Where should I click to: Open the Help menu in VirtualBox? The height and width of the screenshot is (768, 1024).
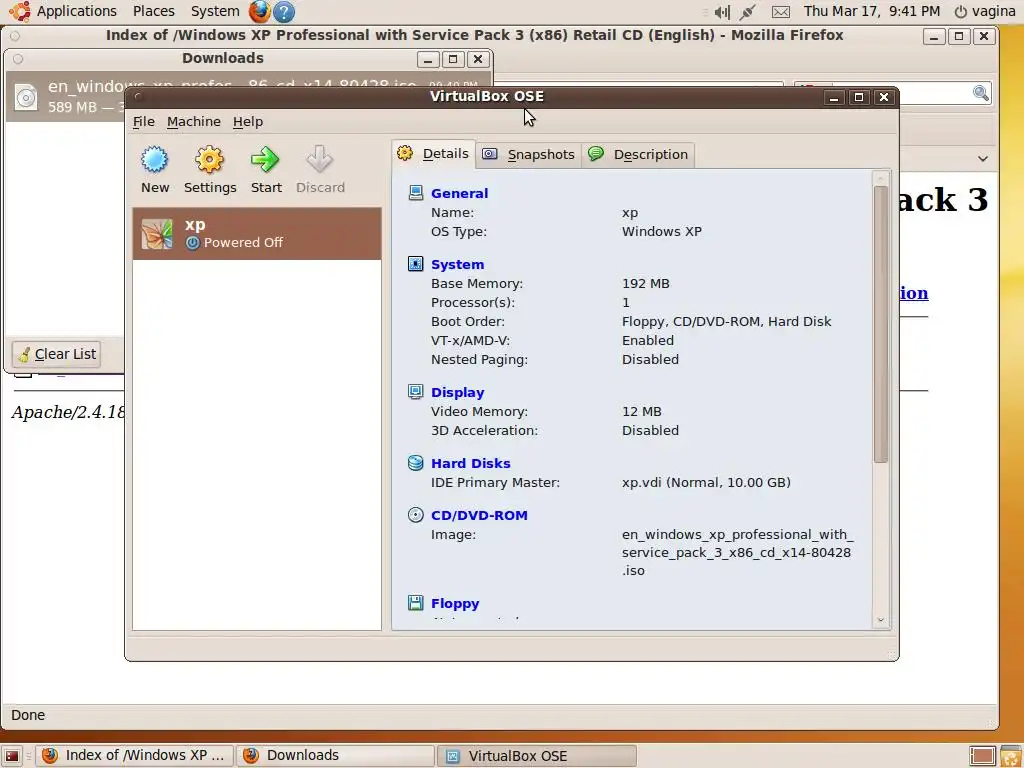(248, 121)
